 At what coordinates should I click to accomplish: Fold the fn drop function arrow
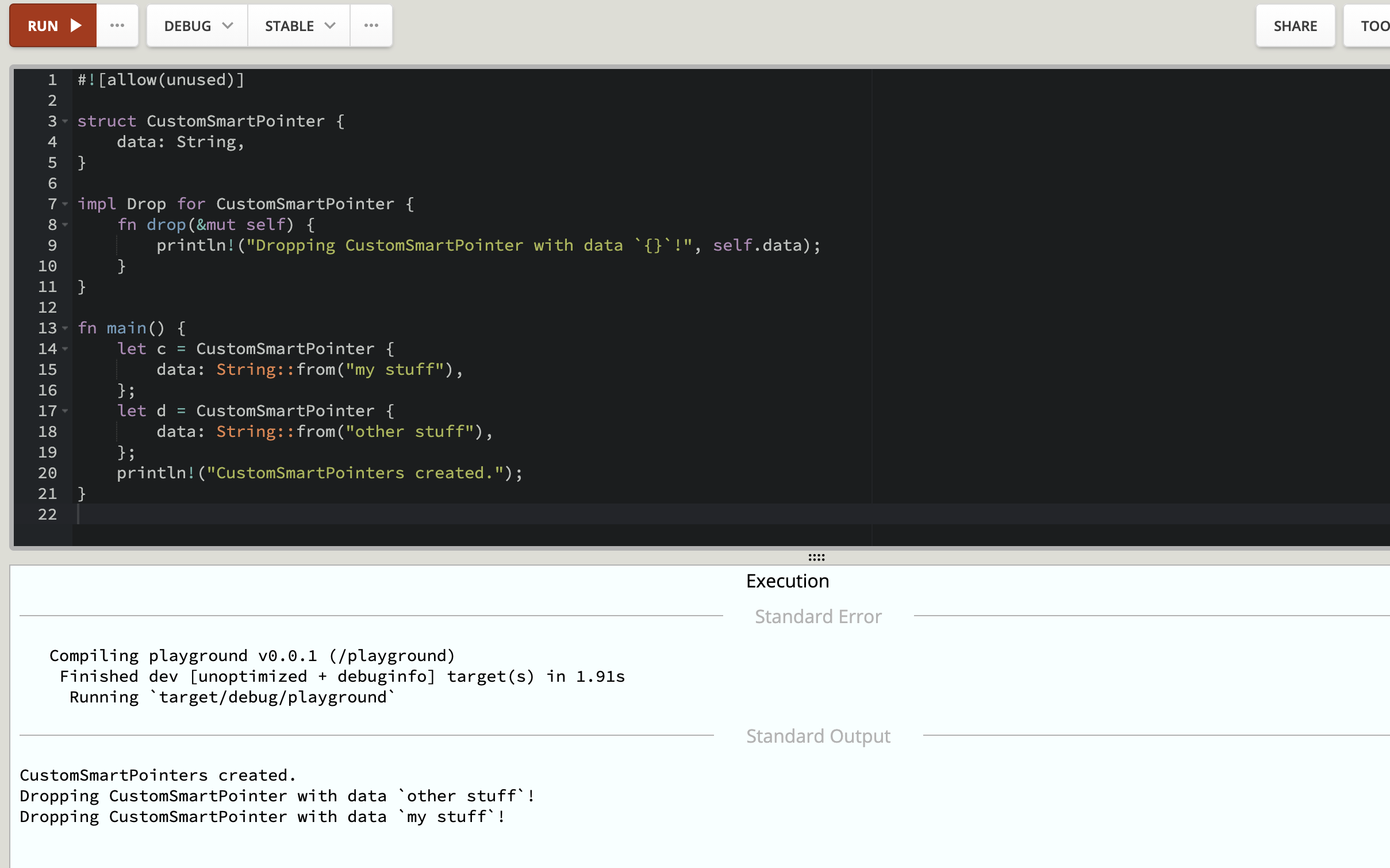tap(66, 225)
